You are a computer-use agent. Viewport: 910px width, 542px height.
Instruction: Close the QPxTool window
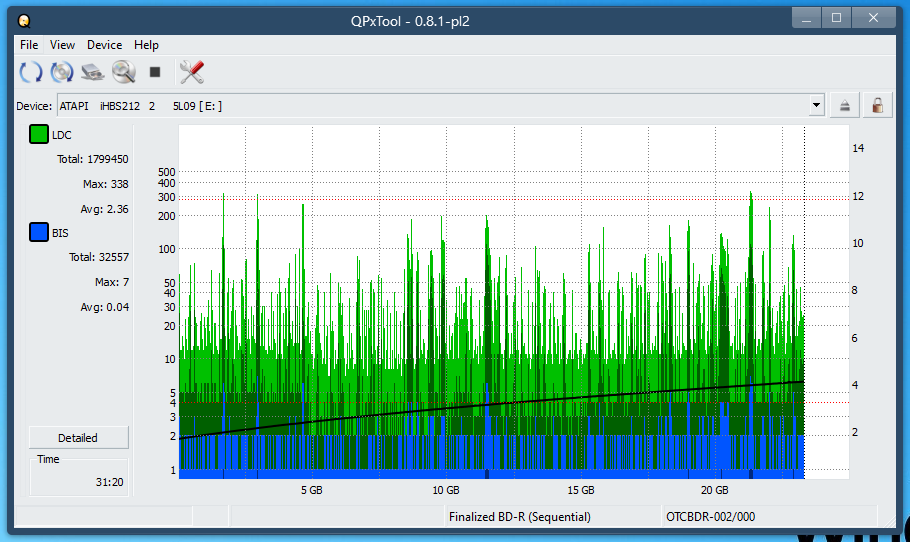click(873, 18)
